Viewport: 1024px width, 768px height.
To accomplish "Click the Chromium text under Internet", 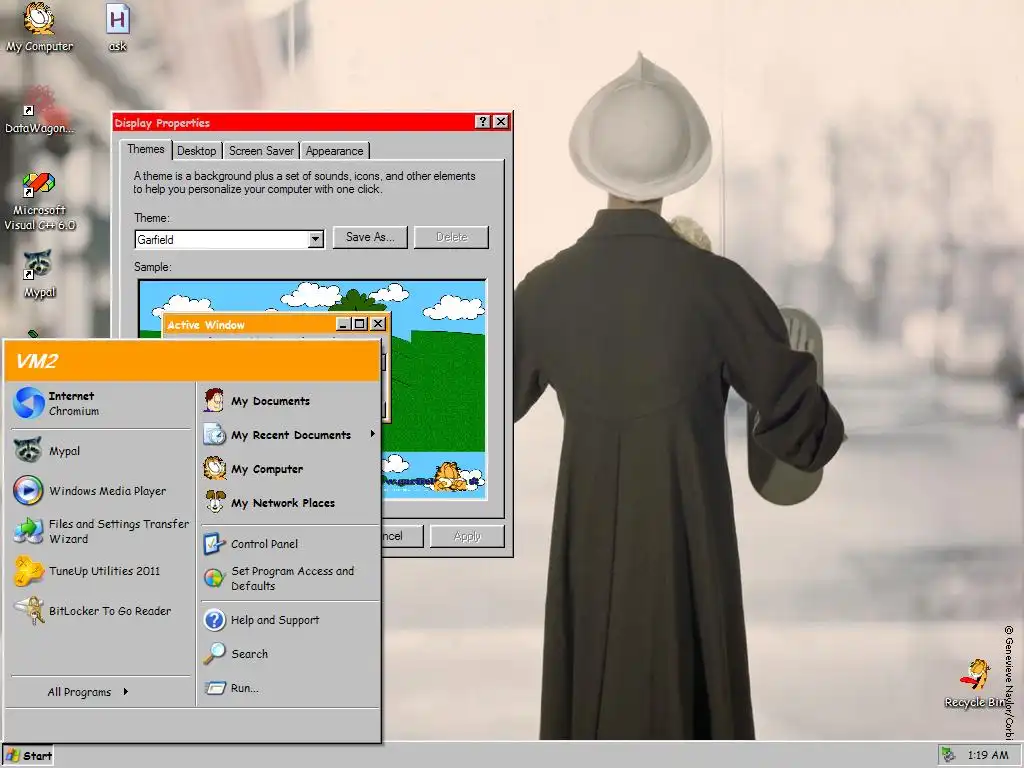I will [x=74, y=411].
